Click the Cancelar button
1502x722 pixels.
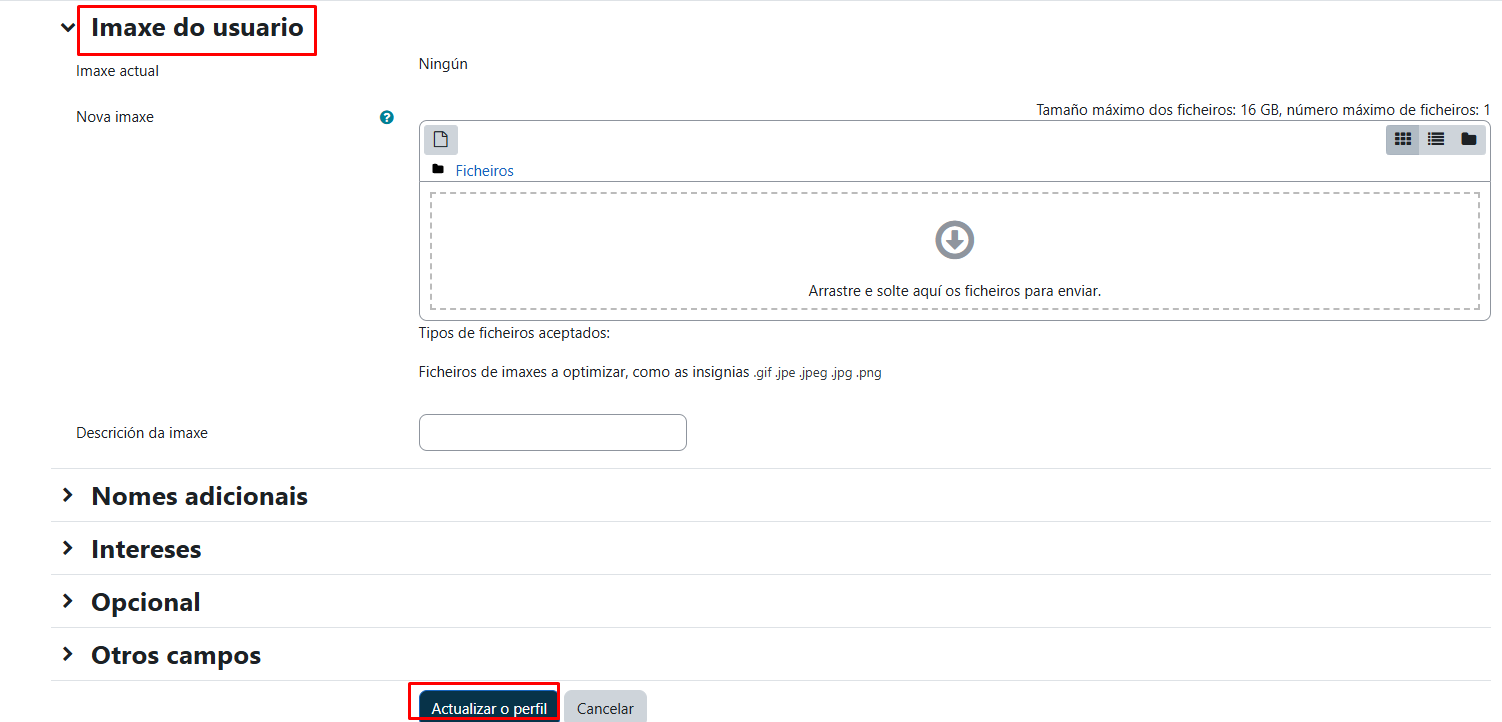tap(605, 706)
